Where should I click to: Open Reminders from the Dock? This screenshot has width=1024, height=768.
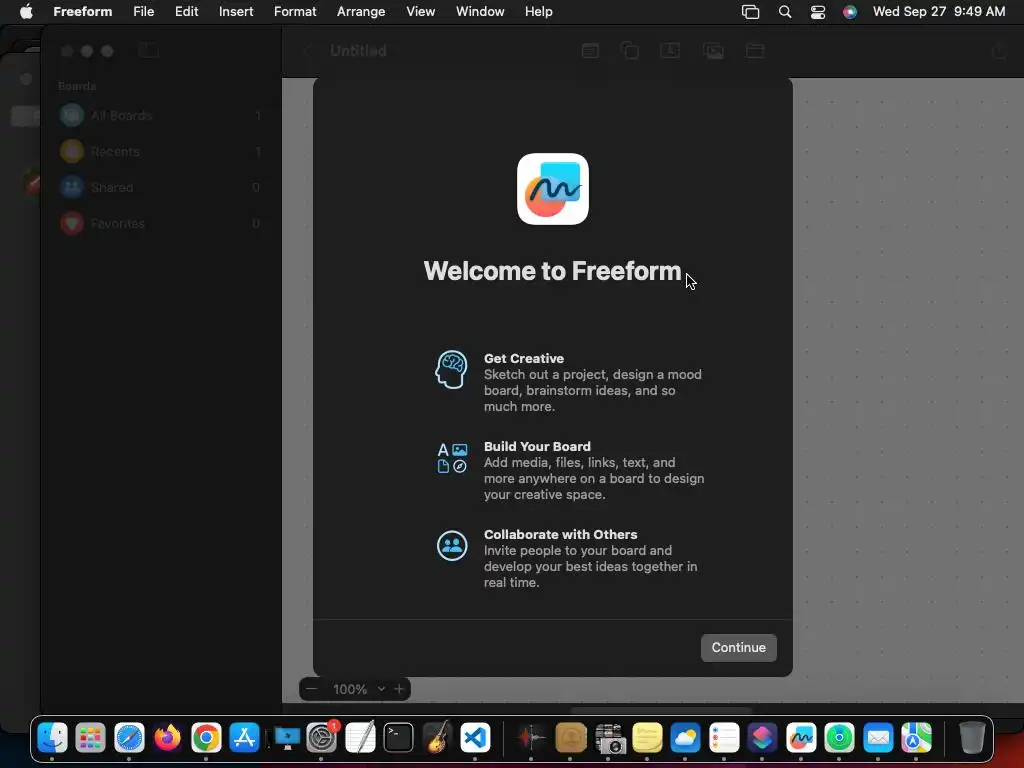click(x=724, y=738)
